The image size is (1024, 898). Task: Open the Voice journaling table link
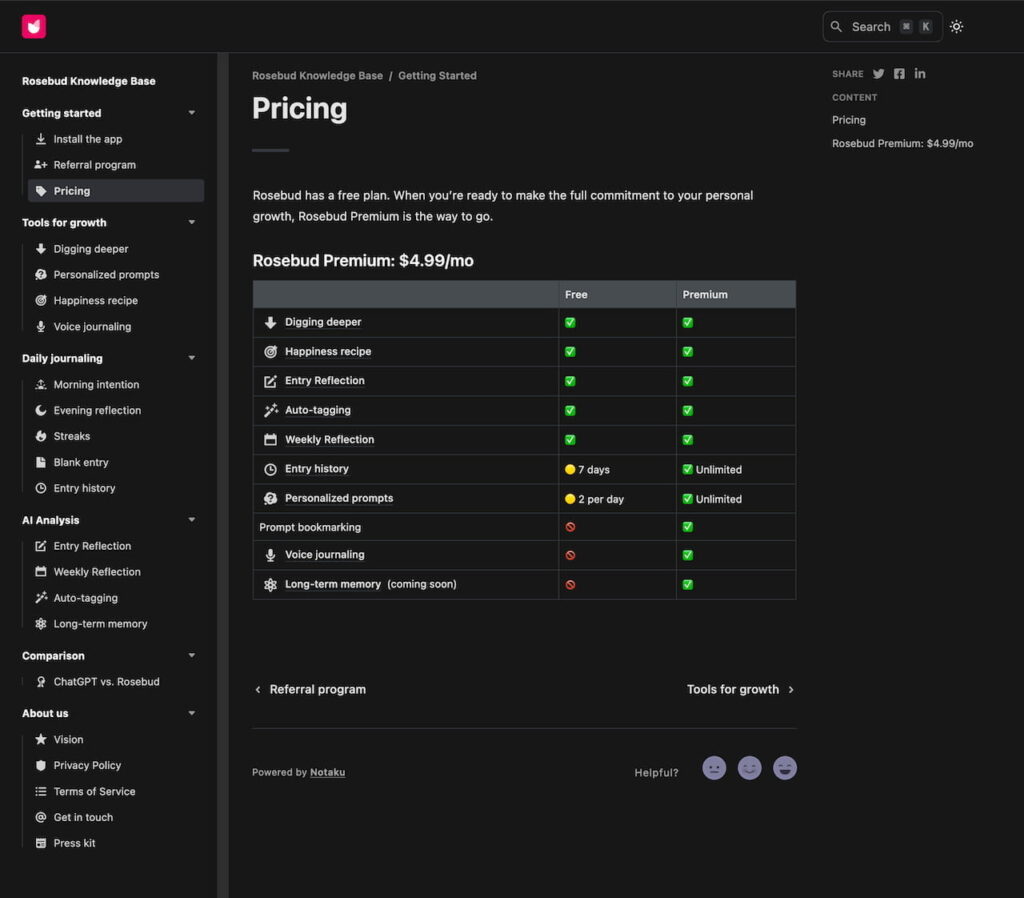coord(325,554)
